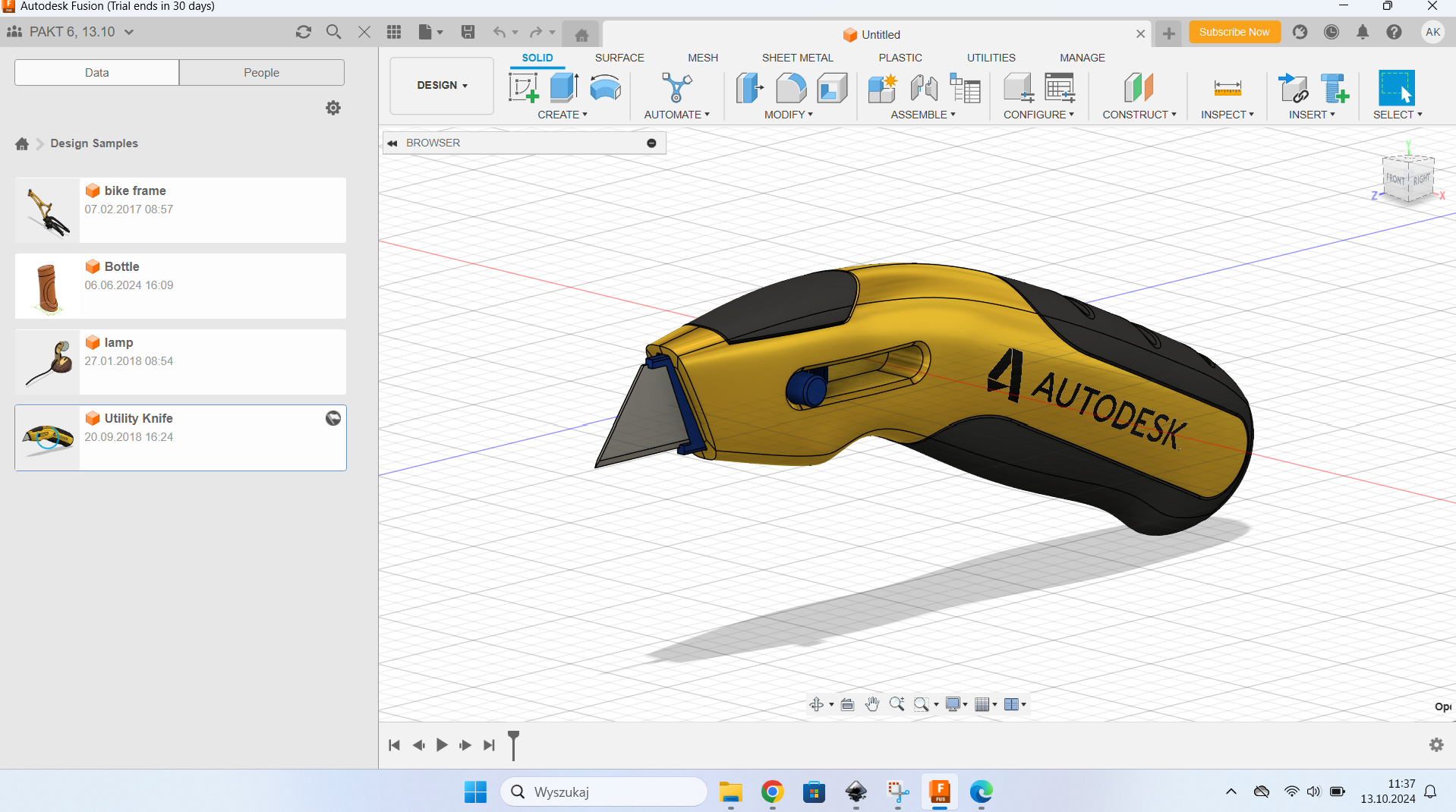
Task: Open the notifications bell in Fusion
Action: (x=1363, y=32)
